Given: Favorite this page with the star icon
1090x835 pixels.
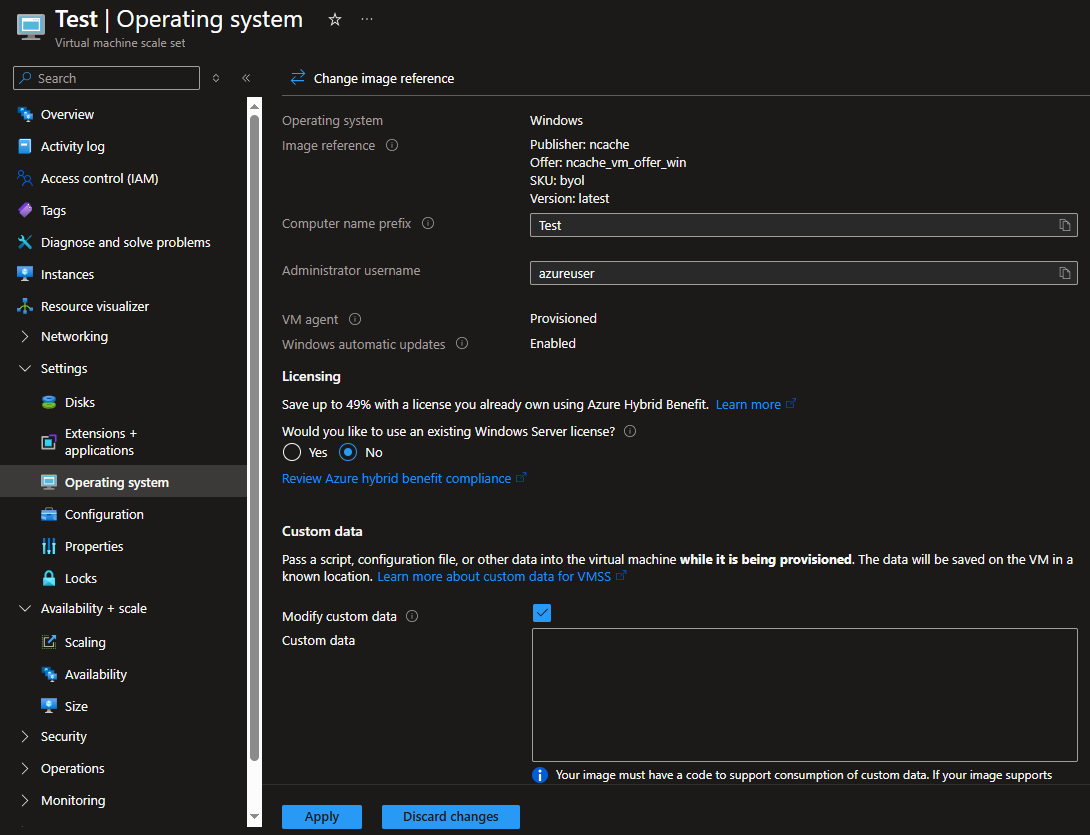Looking at the screenshot, I should coord(334,19).
